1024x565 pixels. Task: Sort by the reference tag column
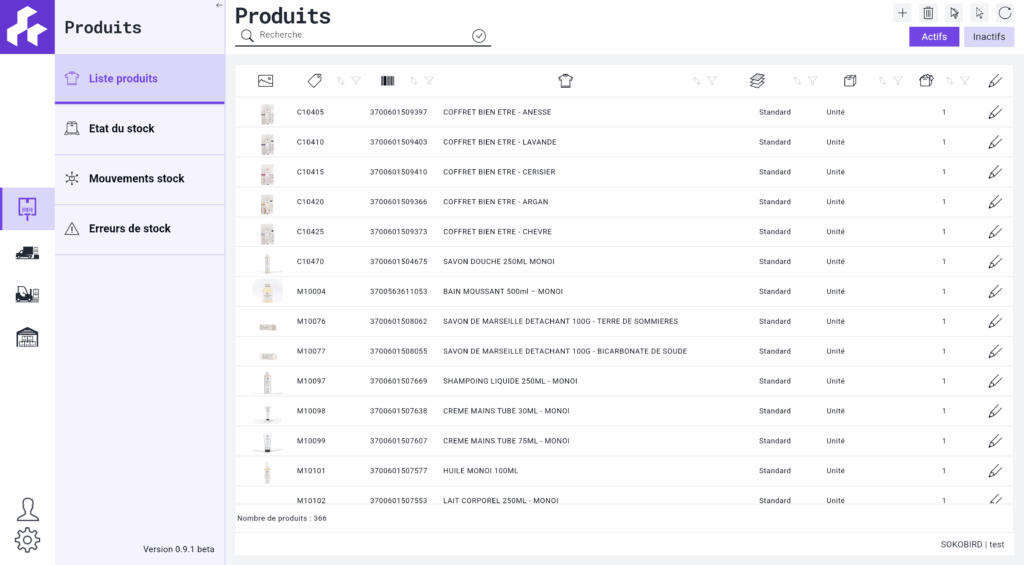(340, 81)
